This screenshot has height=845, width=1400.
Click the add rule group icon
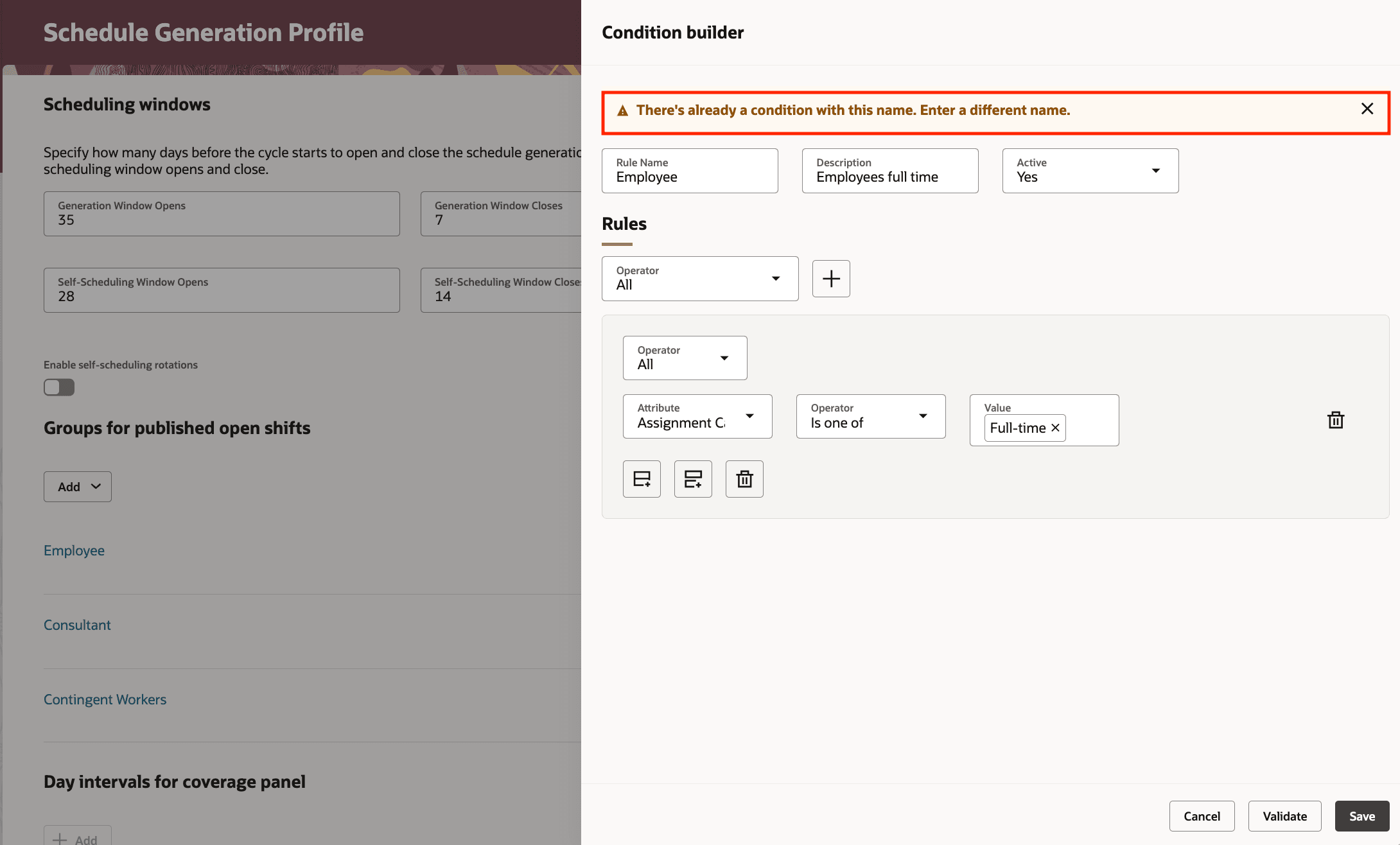[x=693, y=478]
